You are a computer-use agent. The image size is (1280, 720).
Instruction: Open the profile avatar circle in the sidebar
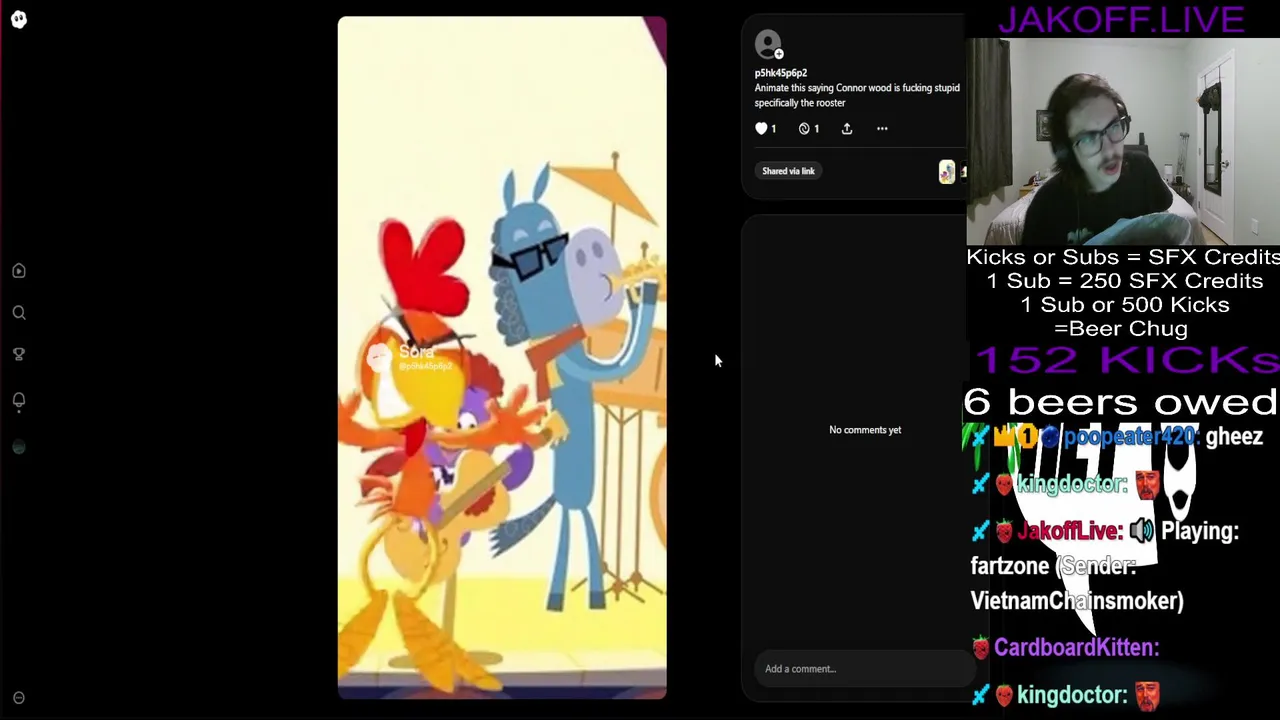19,447
